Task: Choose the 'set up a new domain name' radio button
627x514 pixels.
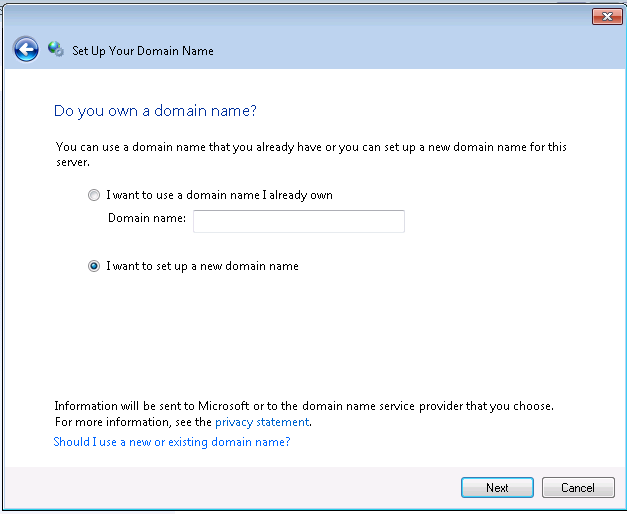Action: (x=94, y=266)
